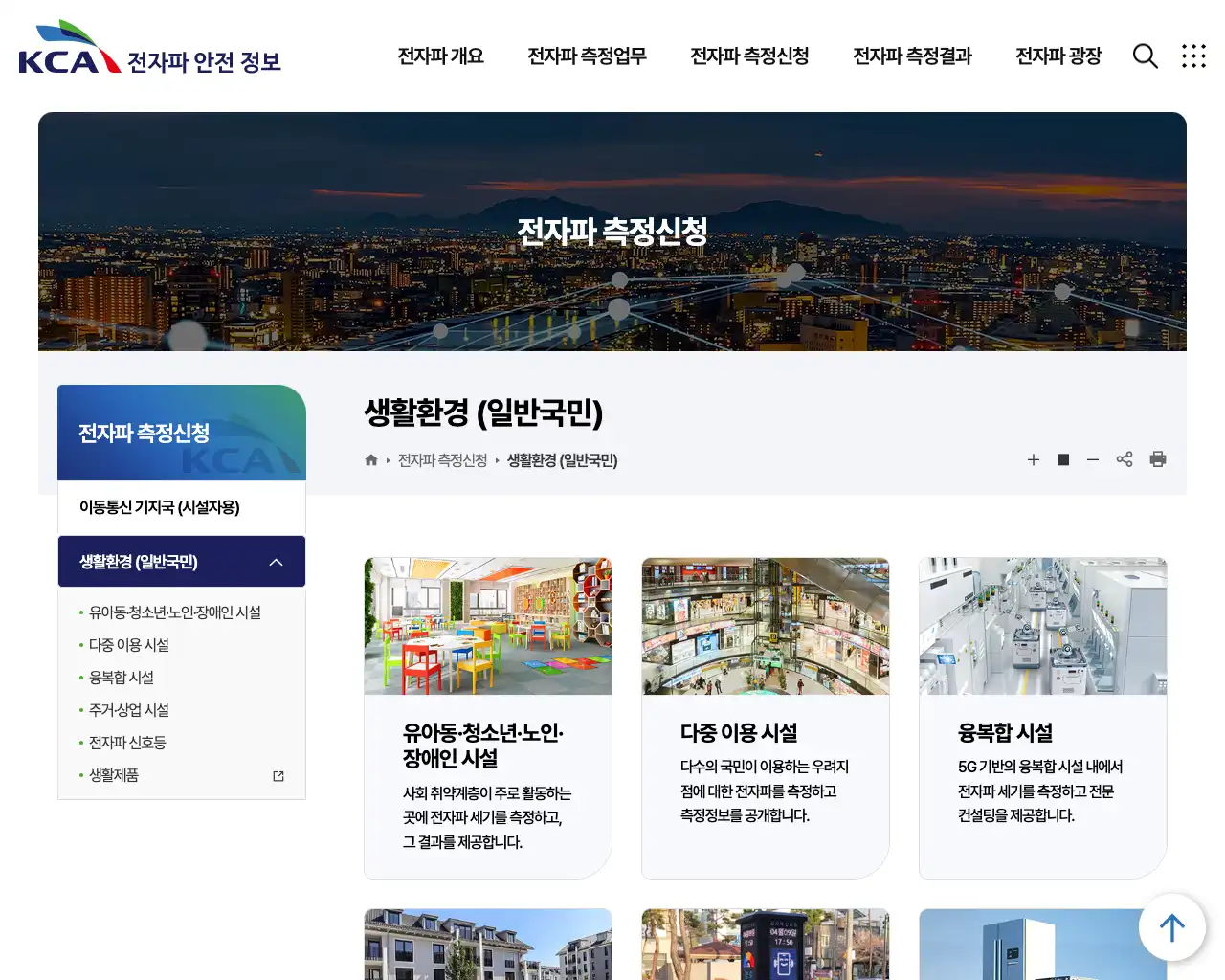Select 이동통신 기지국 (시설자용) in sidebar
The width and height of the screenshot is (1225, 980).
click(160, 507)
